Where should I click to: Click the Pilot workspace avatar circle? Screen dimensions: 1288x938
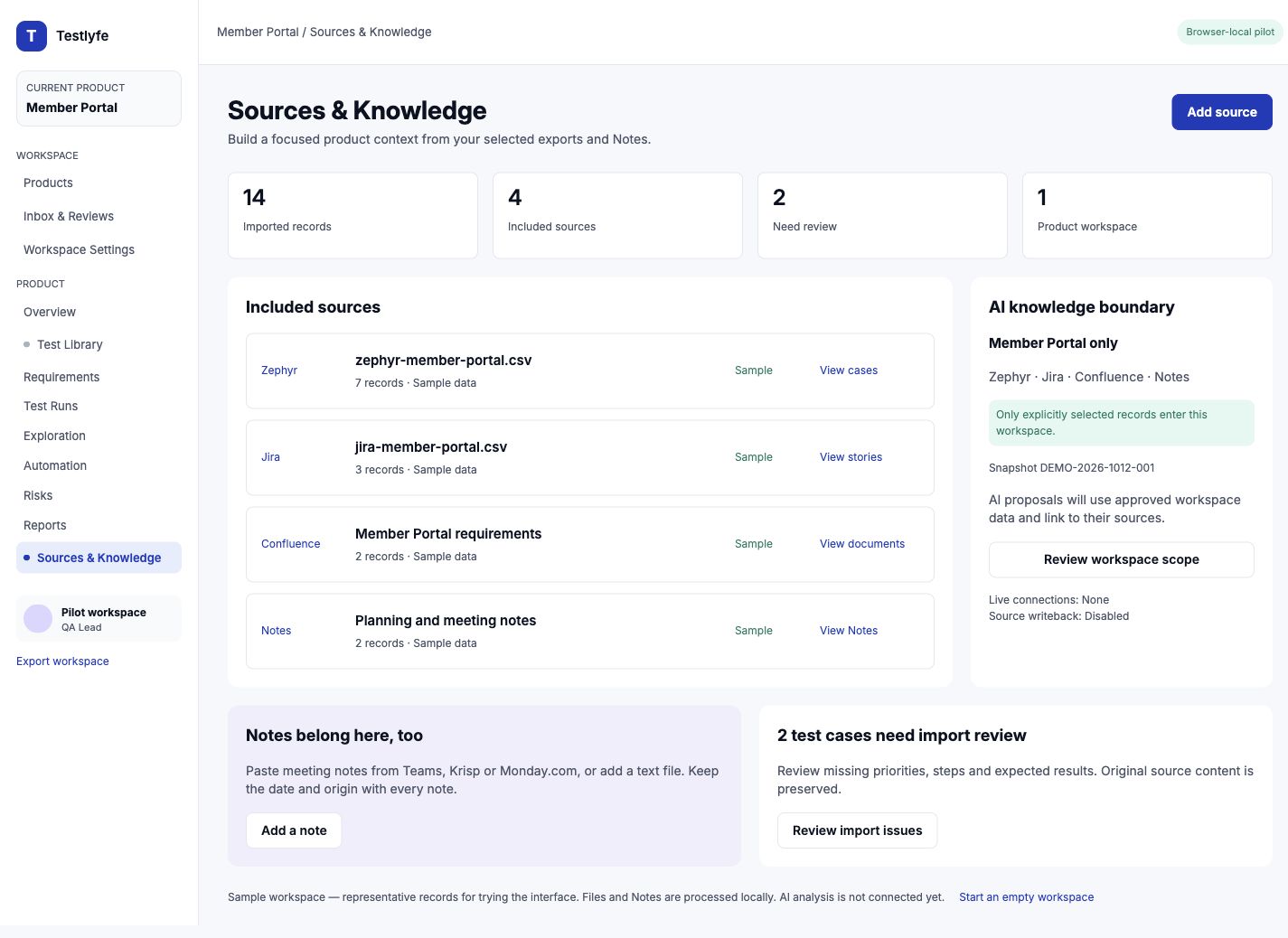point(38,619)
